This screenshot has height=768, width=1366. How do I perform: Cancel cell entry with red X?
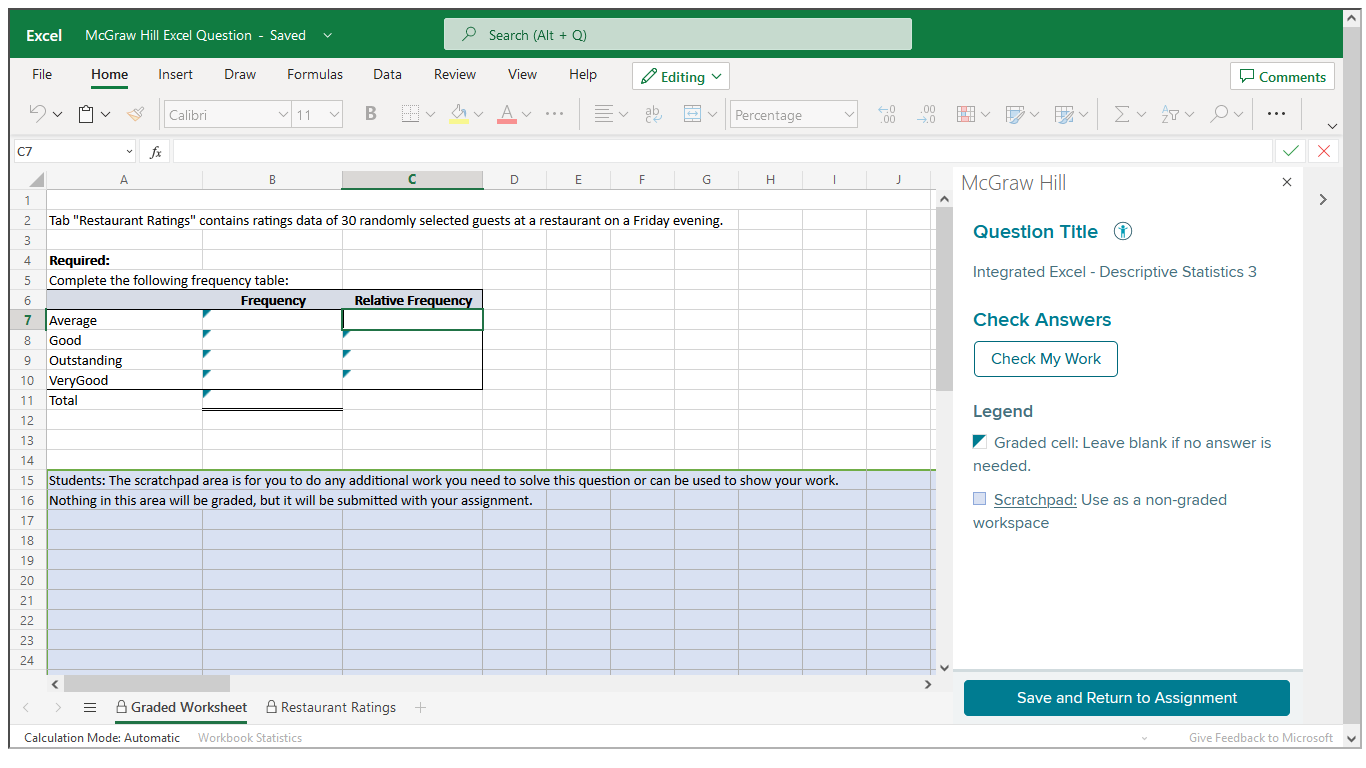click(1324, 151)
